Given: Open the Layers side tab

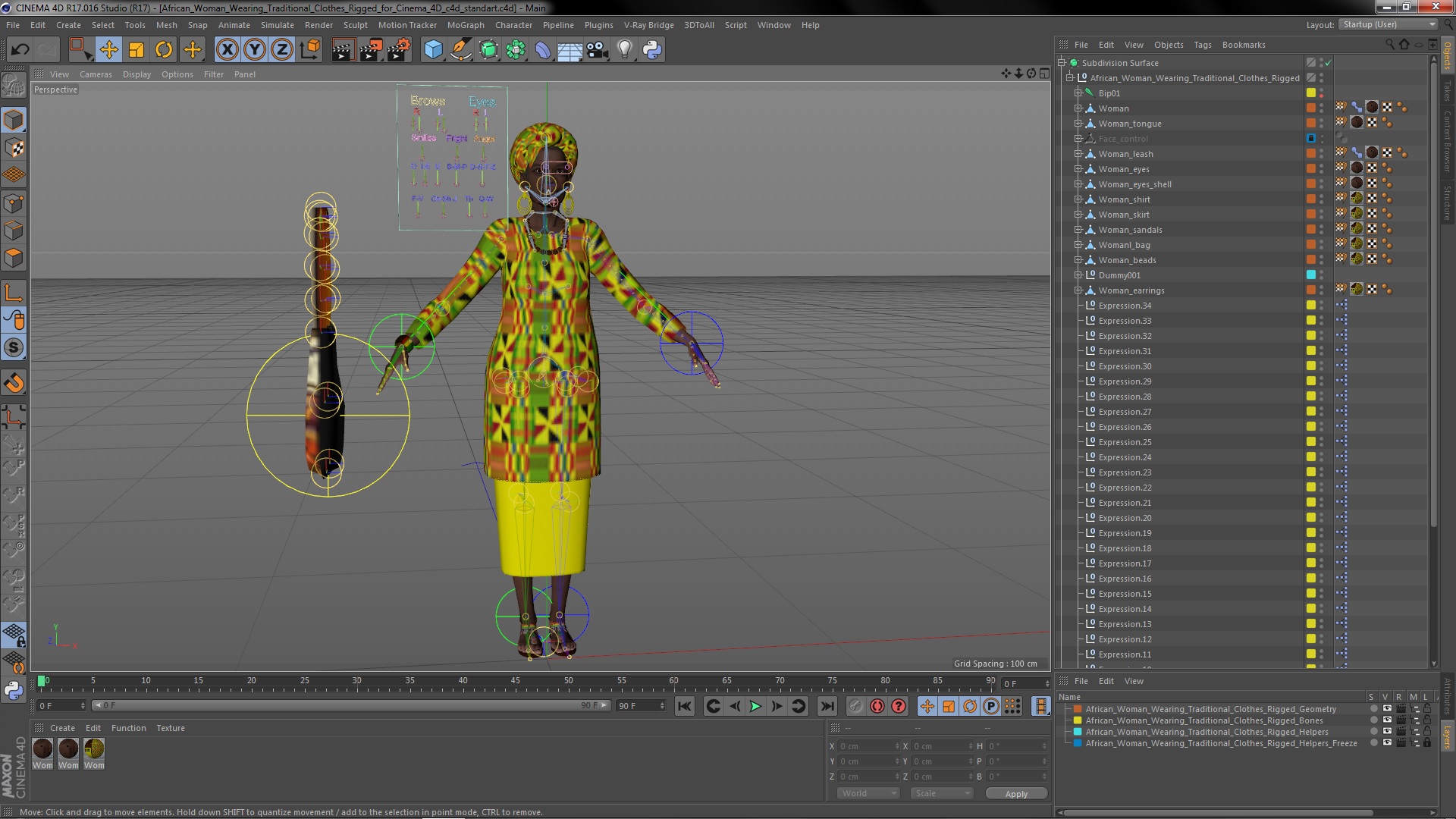Looking at the screenshot, I should point(1447,737).
